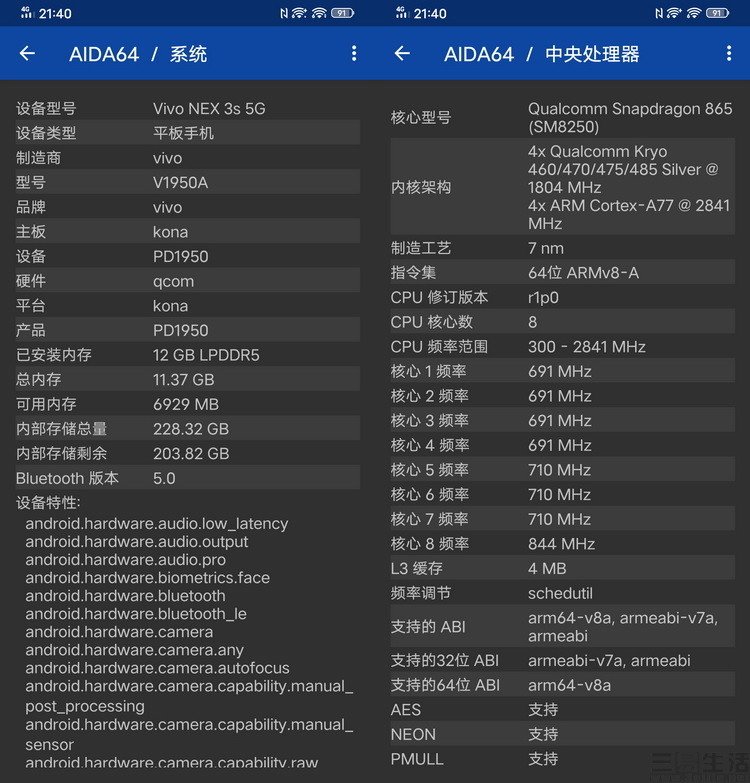This screenshot has height=783, width=750.
Task: Select the PMULL row
Action: 562,759
